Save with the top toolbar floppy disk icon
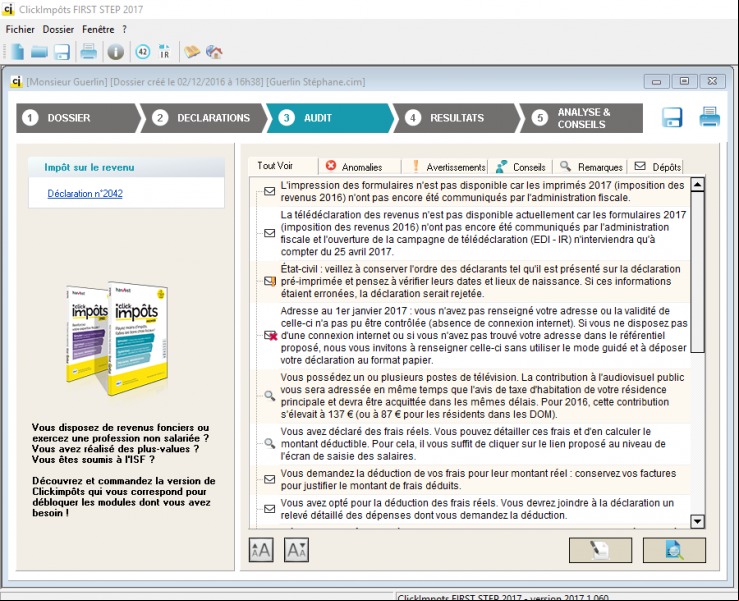Viewport: 739px width, 601px height. pos(62,52)
